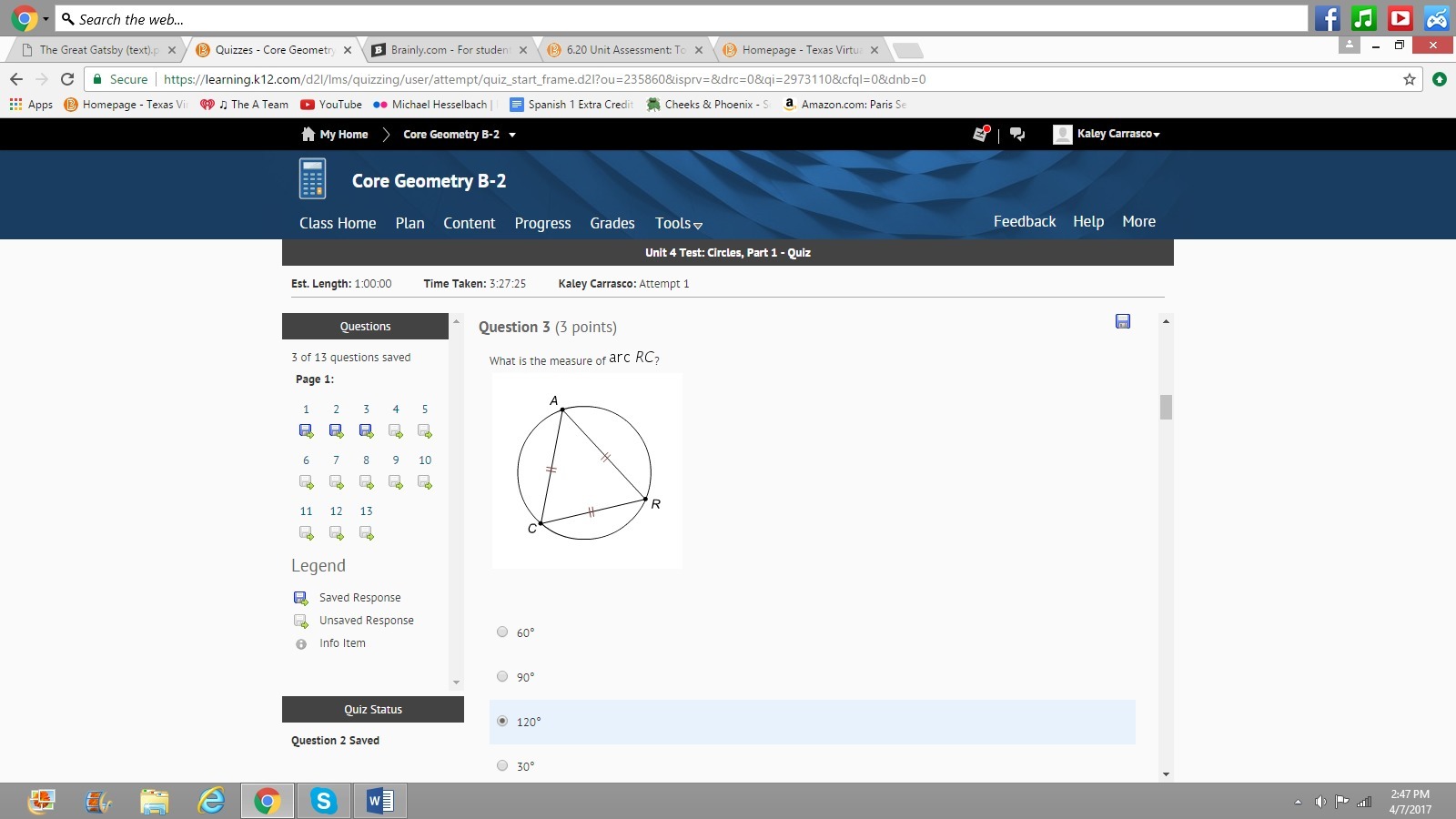Switch to The Great Gatsby tab
Image resolution: width=1456 pixels, height=819 pixels.
pos(96,50)
